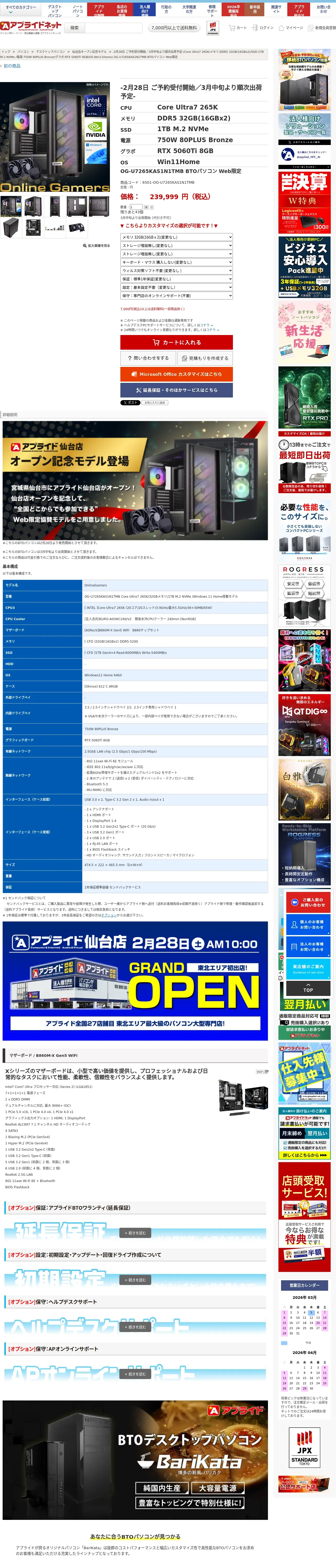
Task: Select motherboard thumbnail image
Action: coord(32,228)
